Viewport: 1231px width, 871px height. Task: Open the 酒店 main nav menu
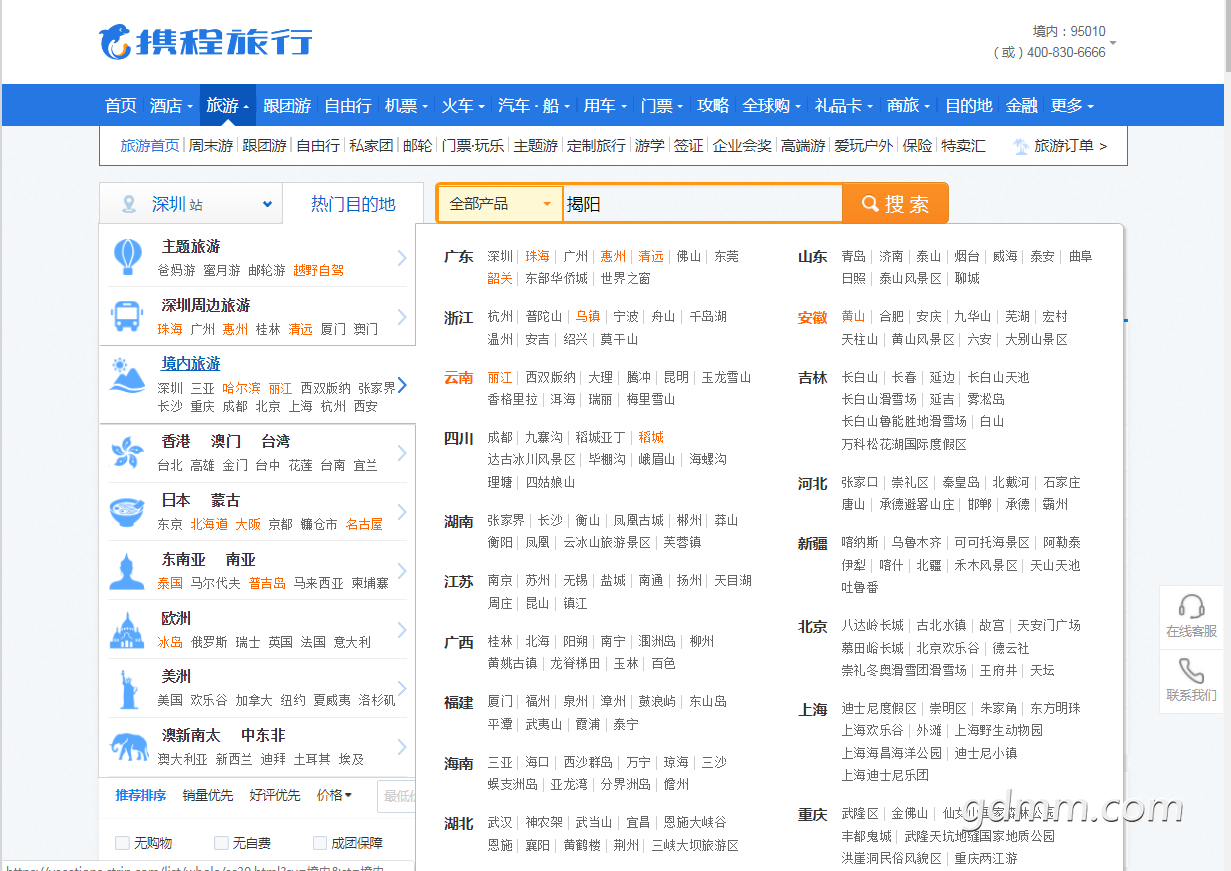[x=170, y=105]
